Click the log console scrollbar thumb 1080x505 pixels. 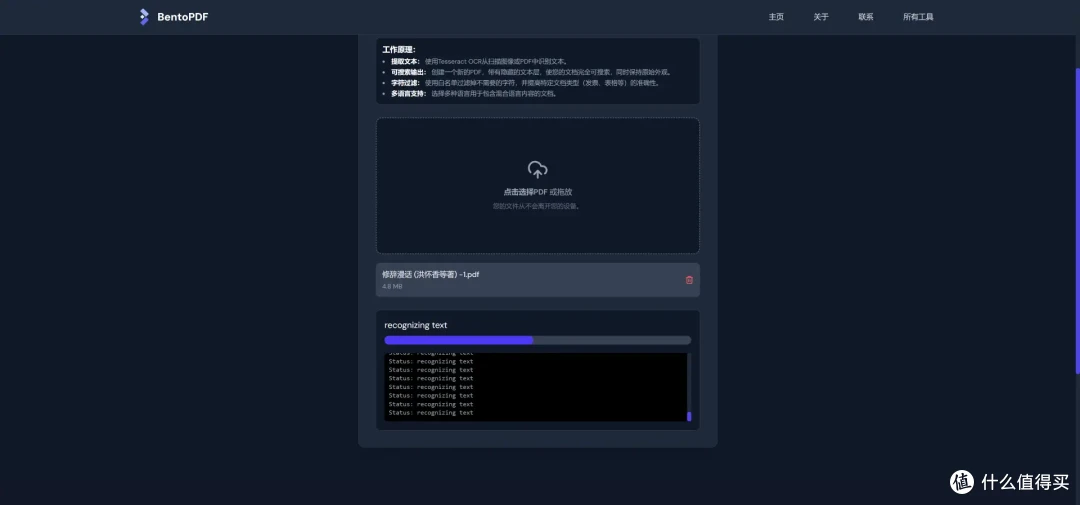(689, 416)
